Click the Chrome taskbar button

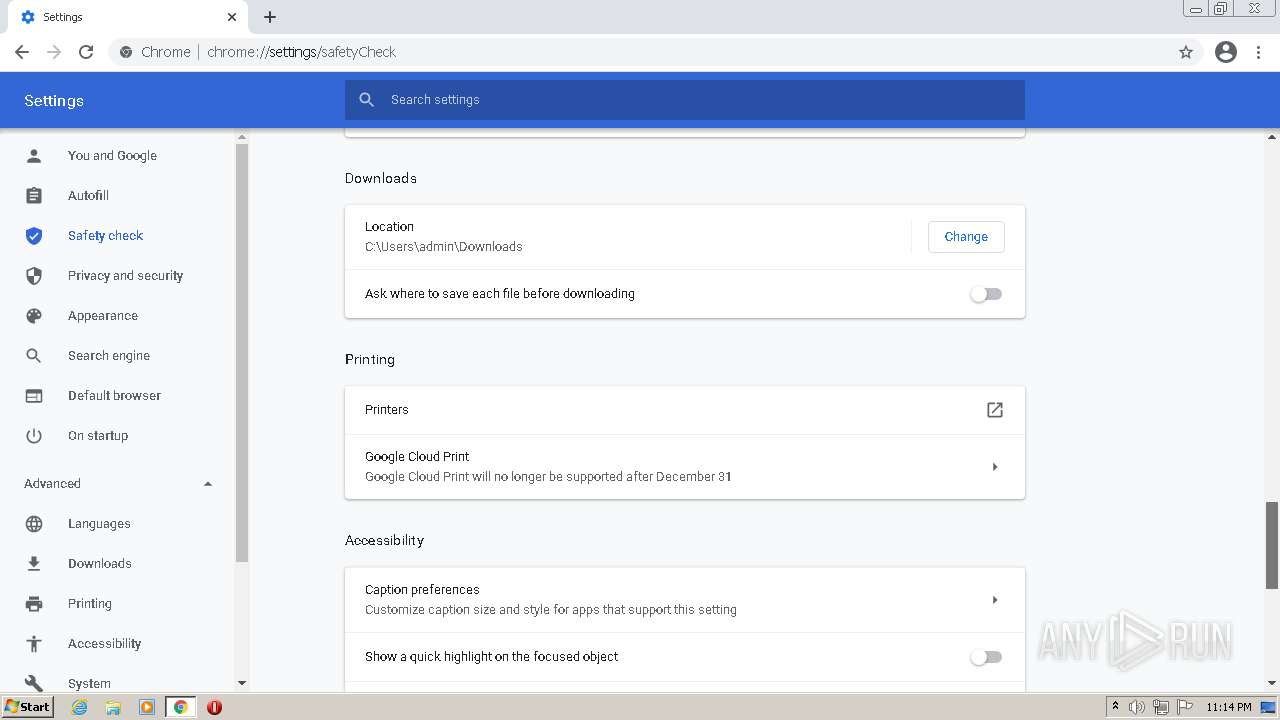coord(181,707)
